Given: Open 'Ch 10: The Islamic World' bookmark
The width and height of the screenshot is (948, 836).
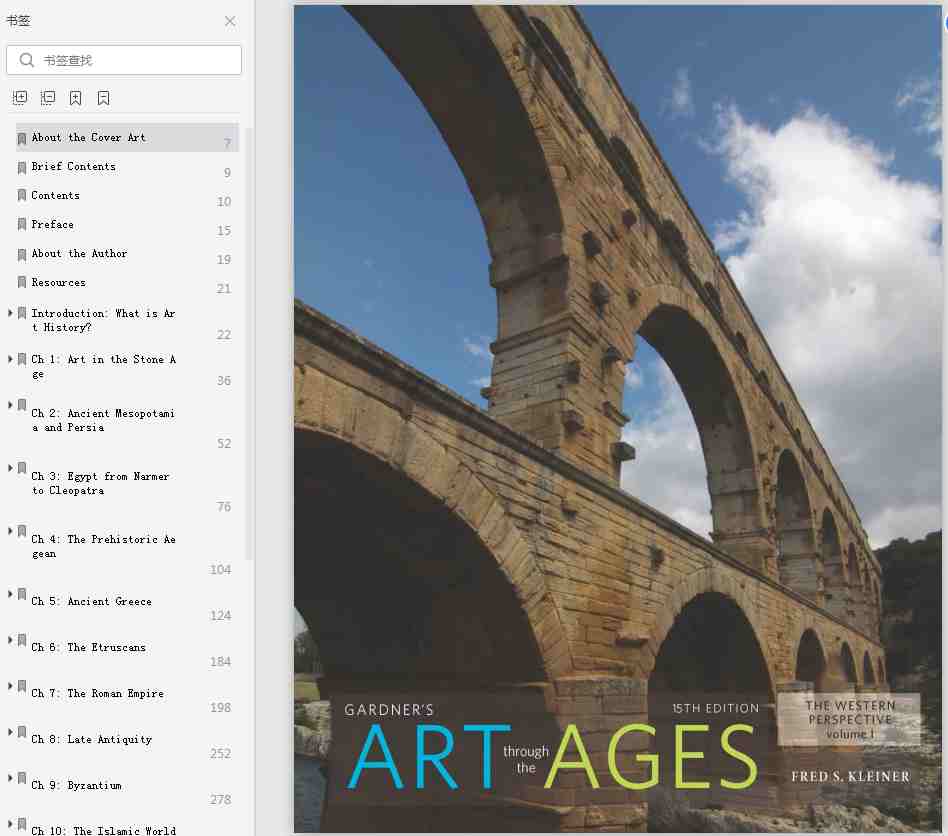Looking at the screenshot, I should [103, 831].
